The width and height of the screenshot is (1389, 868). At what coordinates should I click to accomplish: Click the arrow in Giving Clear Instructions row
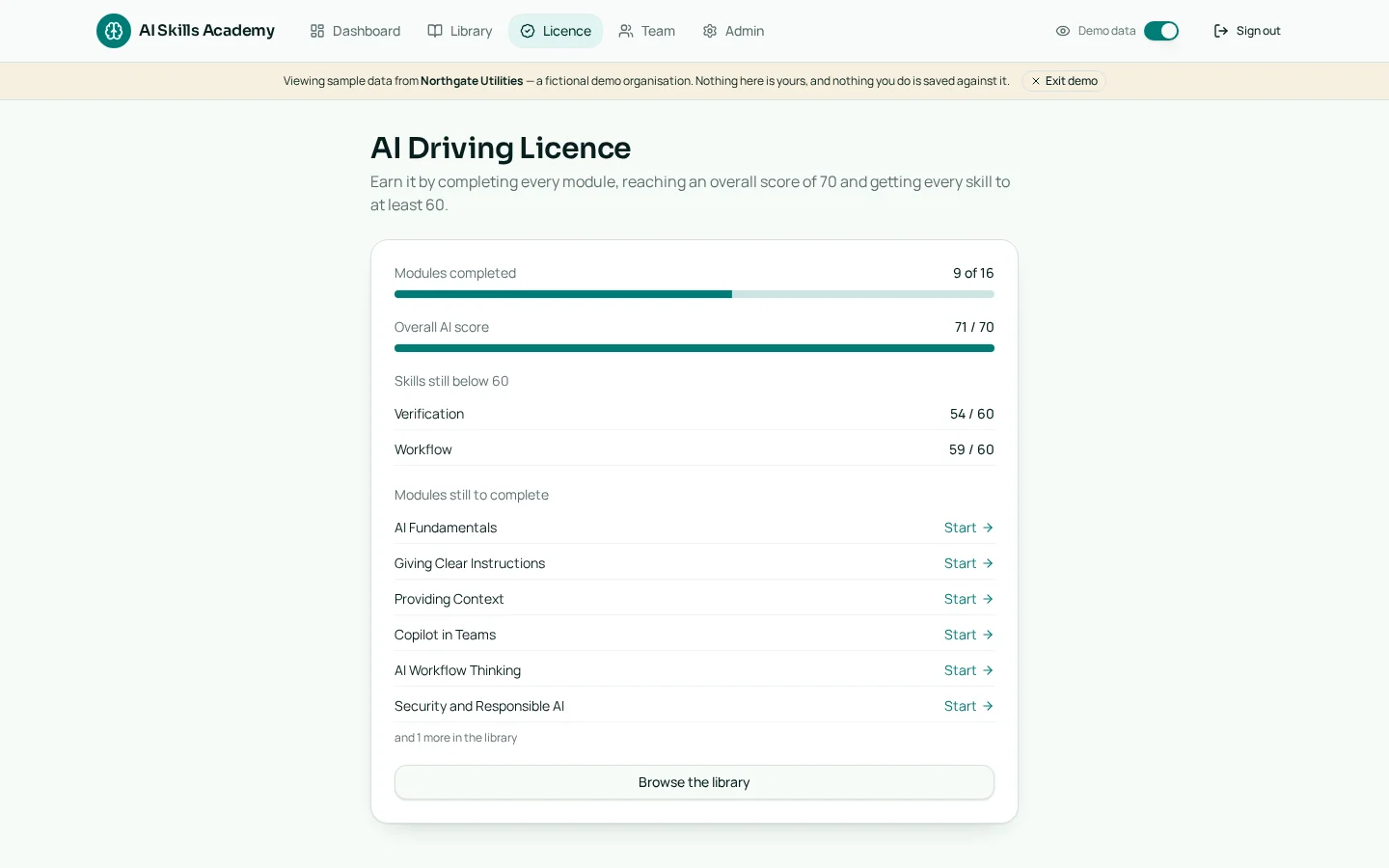[988, 563]
